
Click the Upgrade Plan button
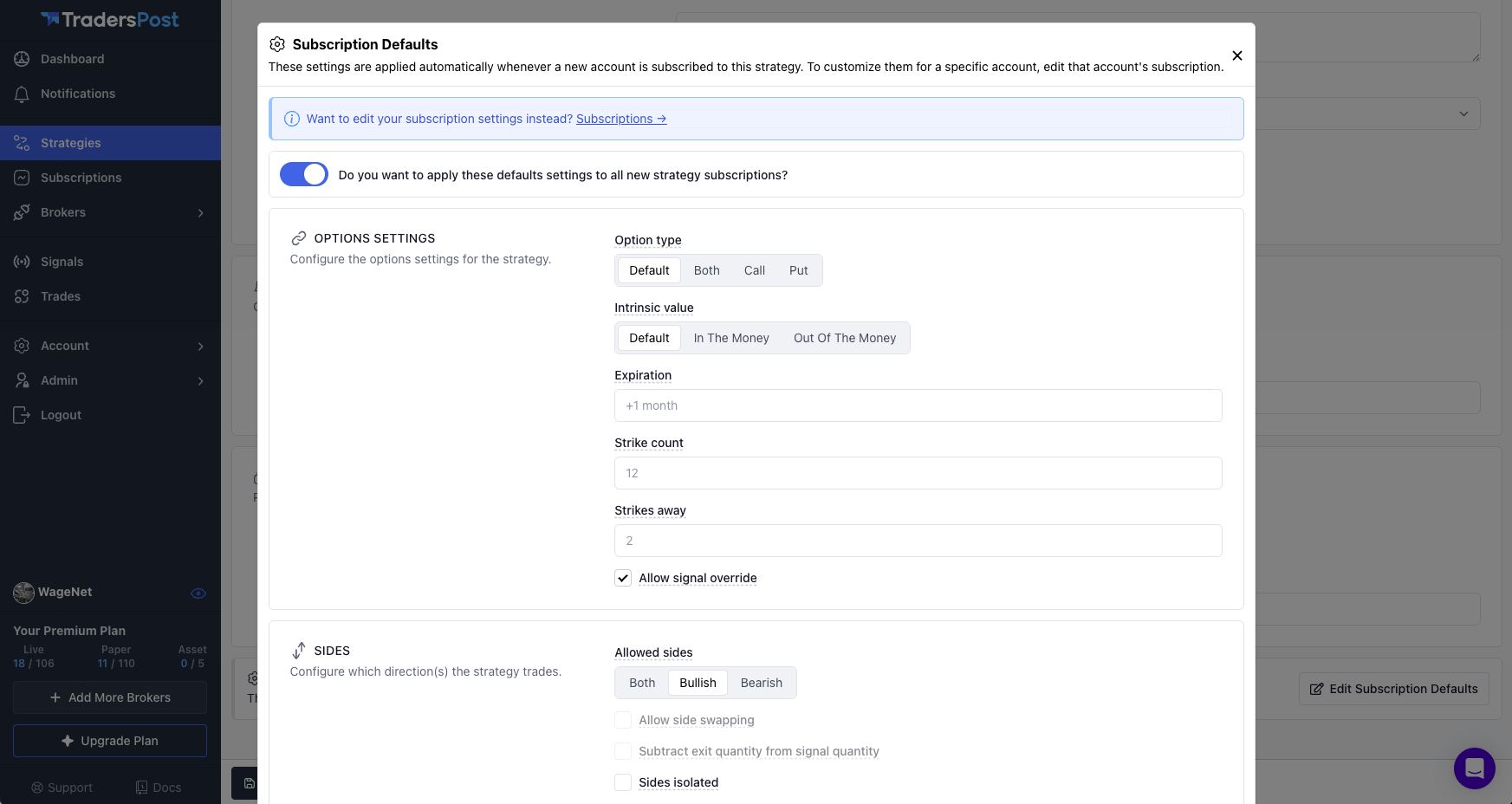pyautogui.click(x=110, y=741)
